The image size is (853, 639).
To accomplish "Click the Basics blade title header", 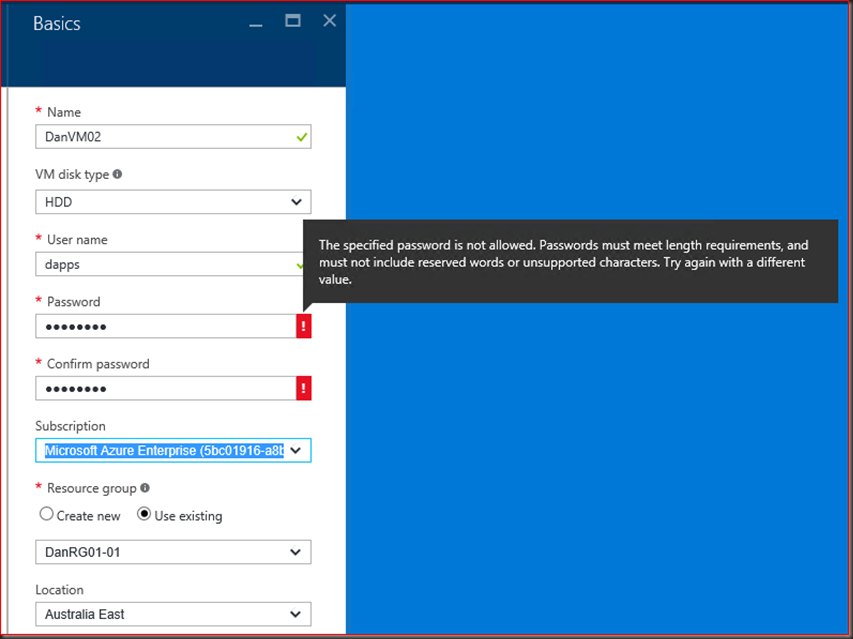I will coord(57,24).
